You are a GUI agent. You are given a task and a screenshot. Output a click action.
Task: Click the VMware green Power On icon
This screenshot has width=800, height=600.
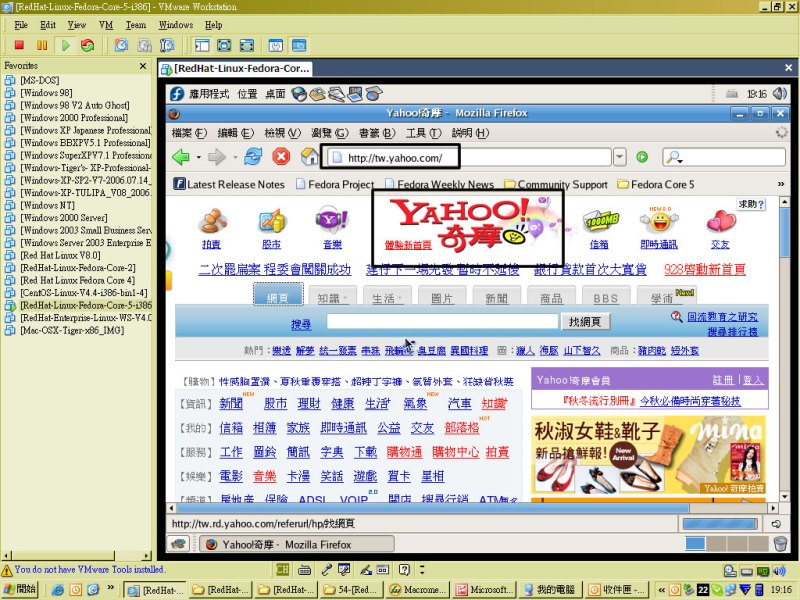65,45
